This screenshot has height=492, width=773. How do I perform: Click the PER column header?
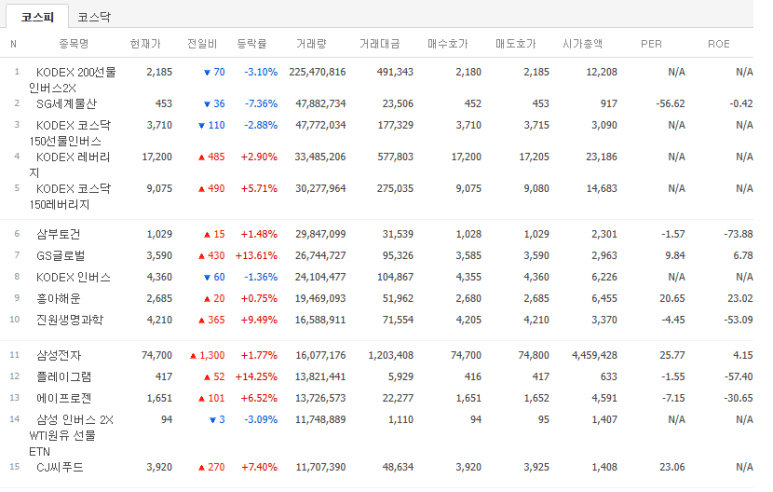pos(651,44)
